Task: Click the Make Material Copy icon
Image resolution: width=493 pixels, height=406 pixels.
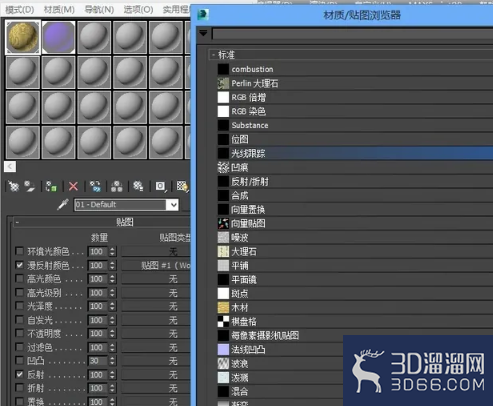Action: (95, 186)
